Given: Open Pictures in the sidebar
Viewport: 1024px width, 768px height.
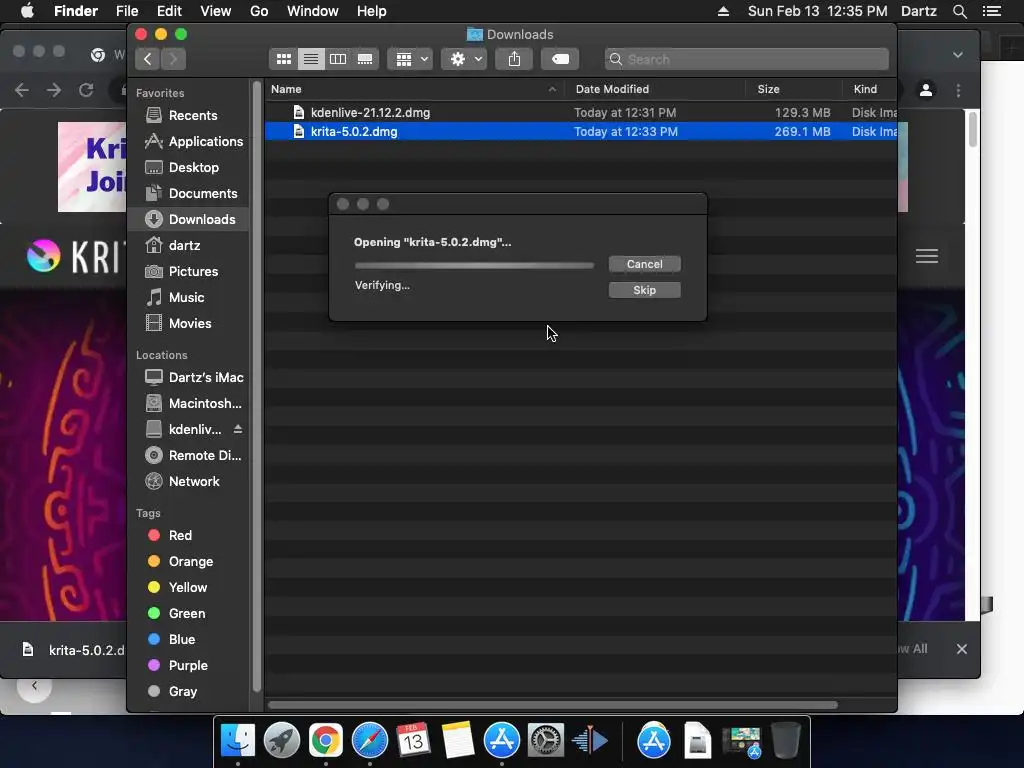Looking at the screenshot, I should [189, 272].
